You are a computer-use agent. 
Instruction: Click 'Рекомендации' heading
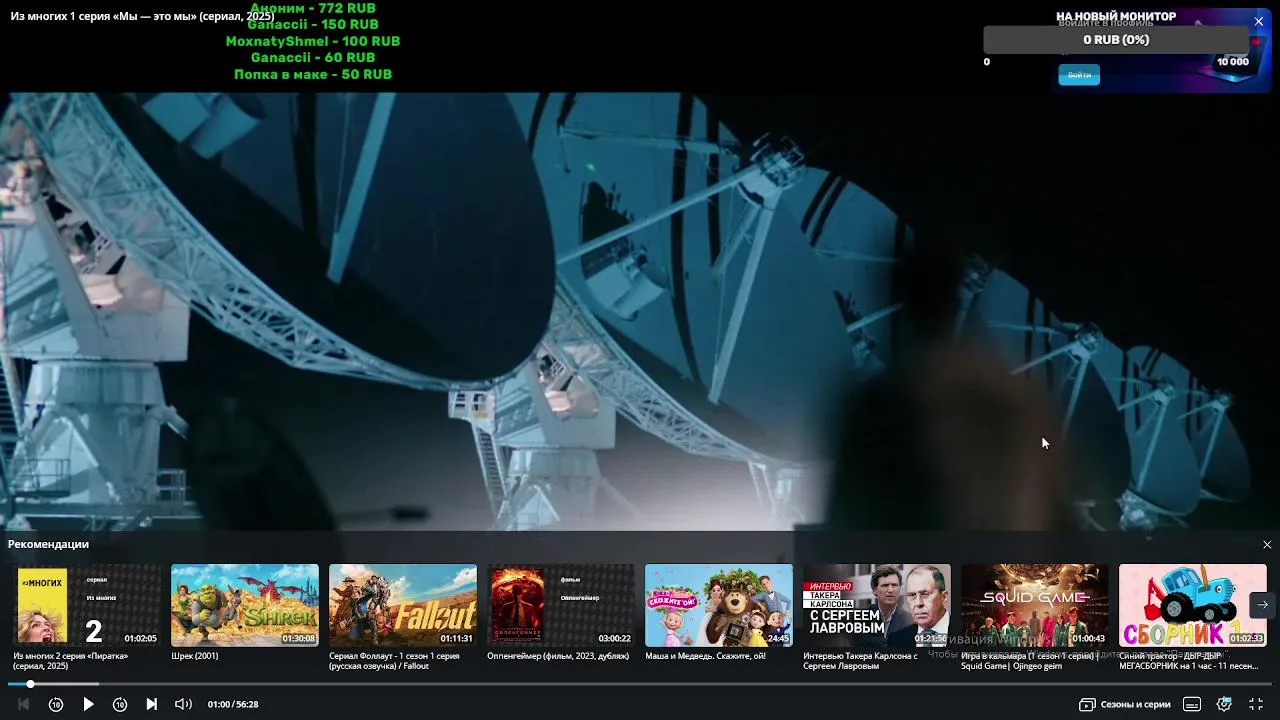click(48, 544)
